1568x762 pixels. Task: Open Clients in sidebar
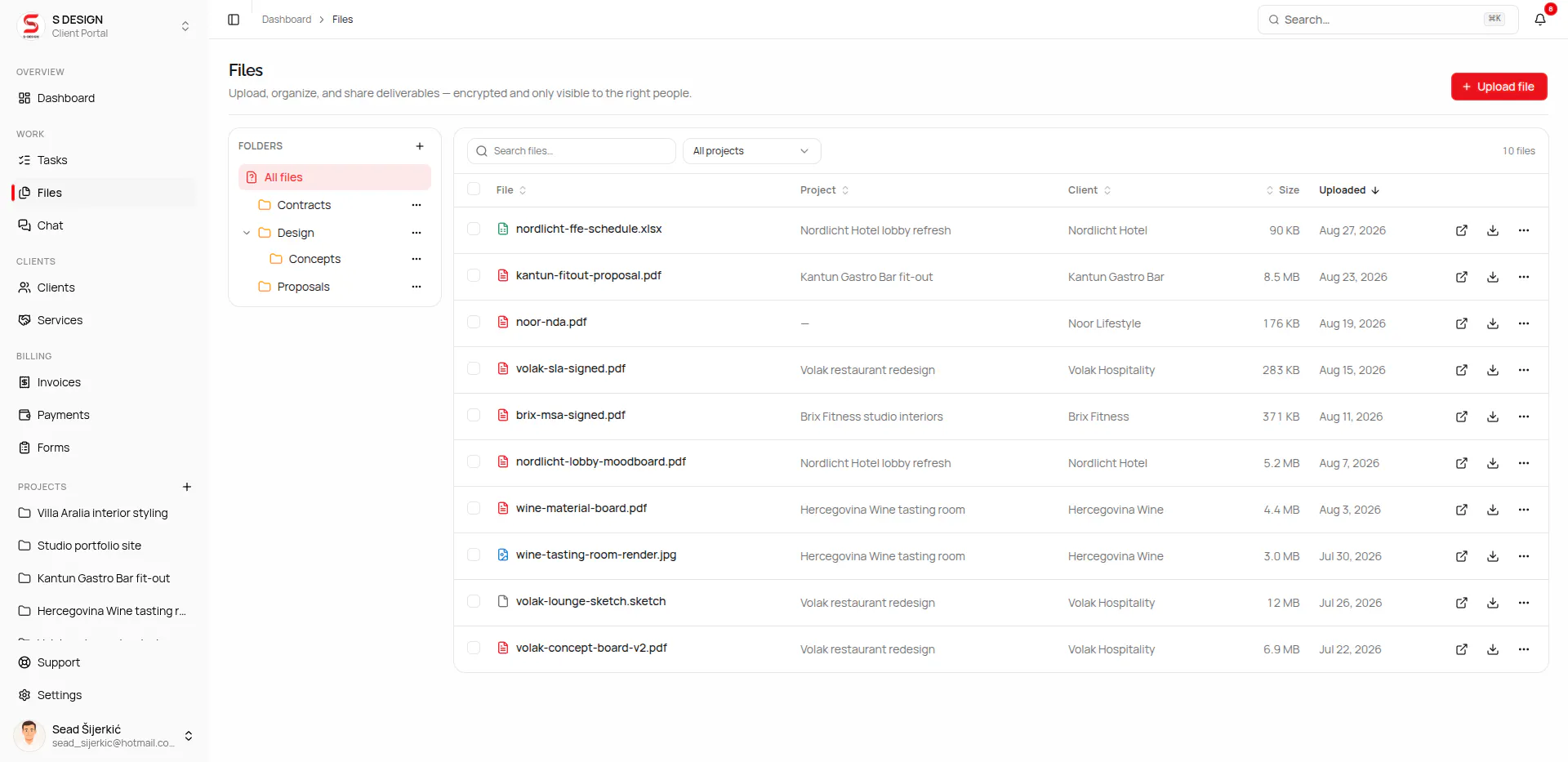(105, 287)
